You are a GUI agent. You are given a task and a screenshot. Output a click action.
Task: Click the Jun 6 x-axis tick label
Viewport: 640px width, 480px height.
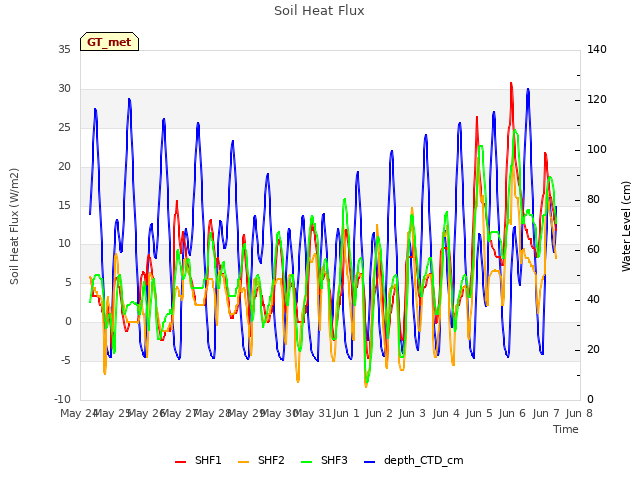512,413
